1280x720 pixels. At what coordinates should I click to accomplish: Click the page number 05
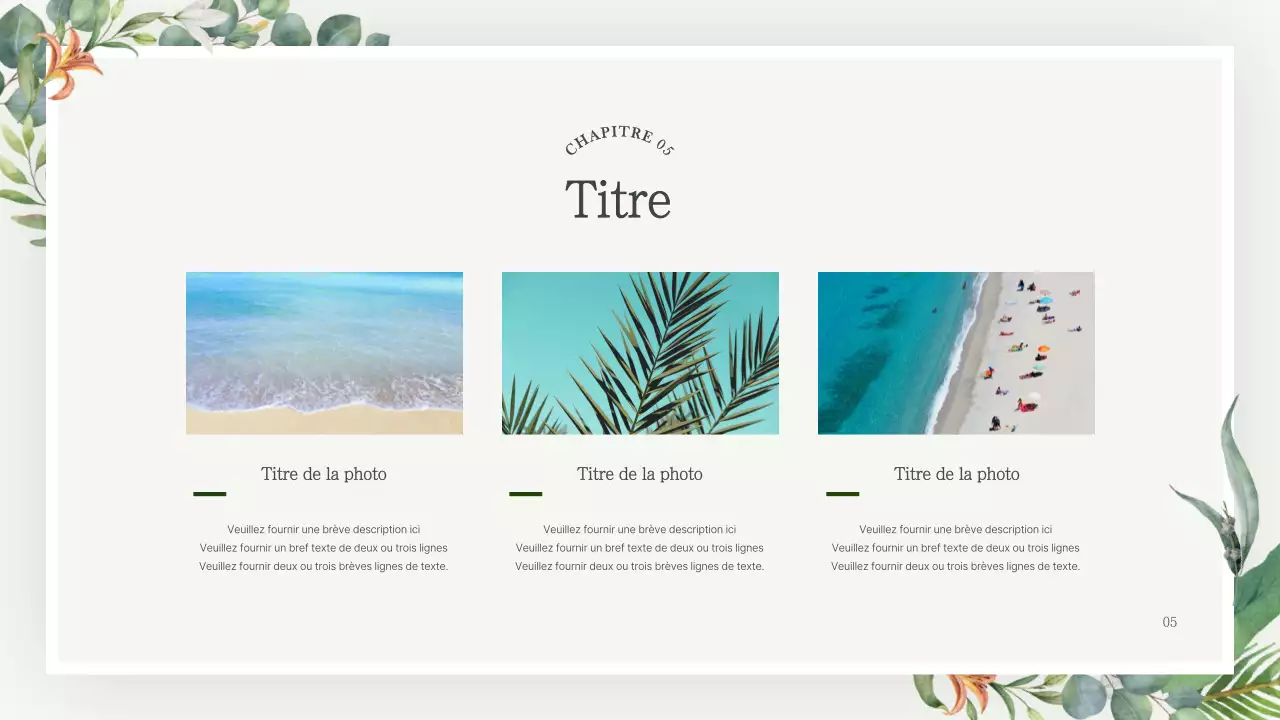click(1169, 622)
